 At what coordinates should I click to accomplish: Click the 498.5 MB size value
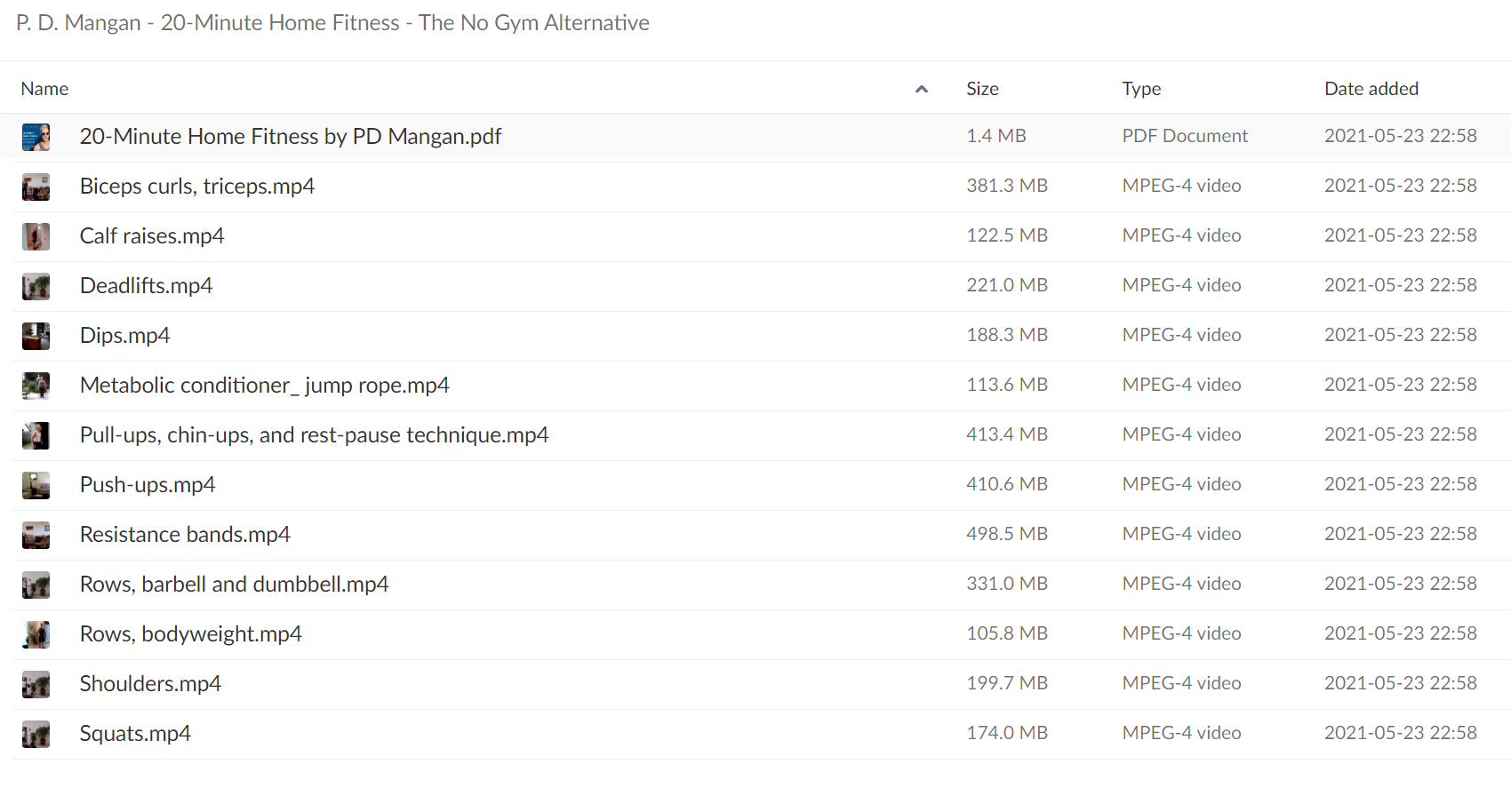coord(1007,534)
